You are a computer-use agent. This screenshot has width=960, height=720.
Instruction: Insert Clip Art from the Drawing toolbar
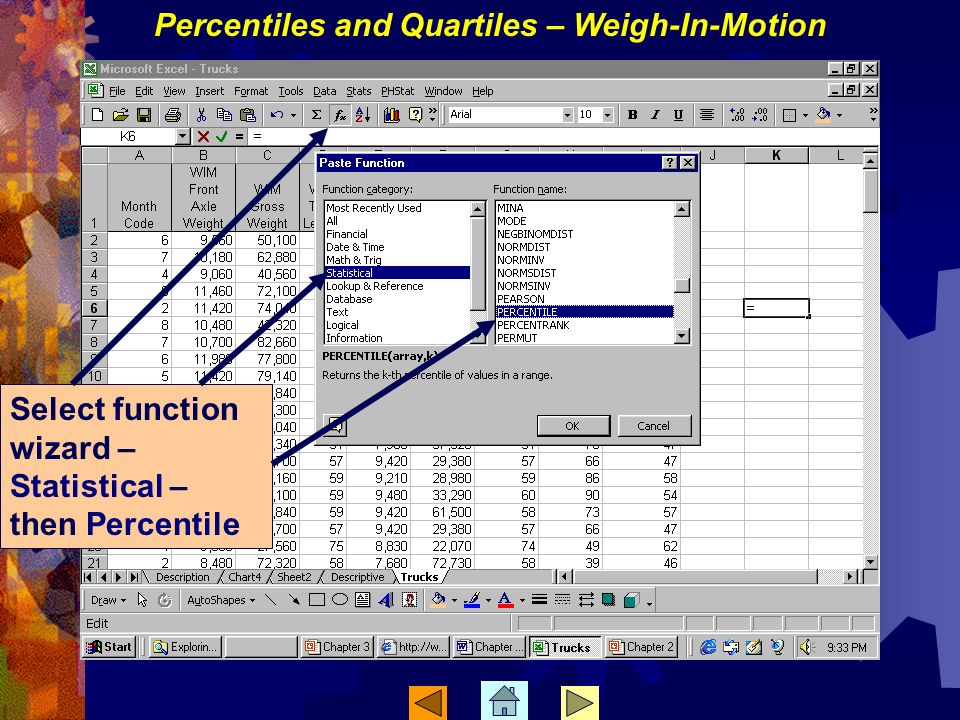tap(409, 600)
